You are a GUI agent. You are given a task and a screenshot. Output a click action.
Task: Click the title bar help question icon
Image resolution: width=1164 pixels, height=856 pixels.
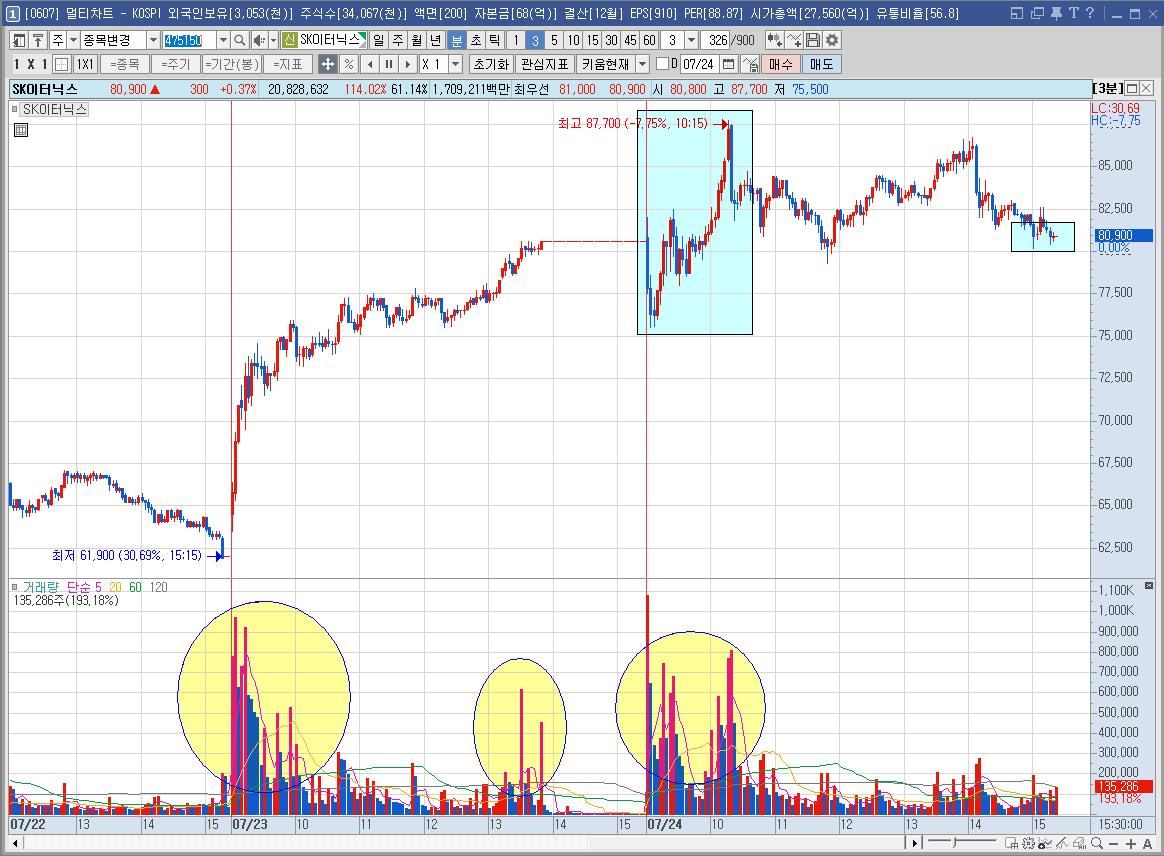pyautogui.click(x=1090, y=13)
